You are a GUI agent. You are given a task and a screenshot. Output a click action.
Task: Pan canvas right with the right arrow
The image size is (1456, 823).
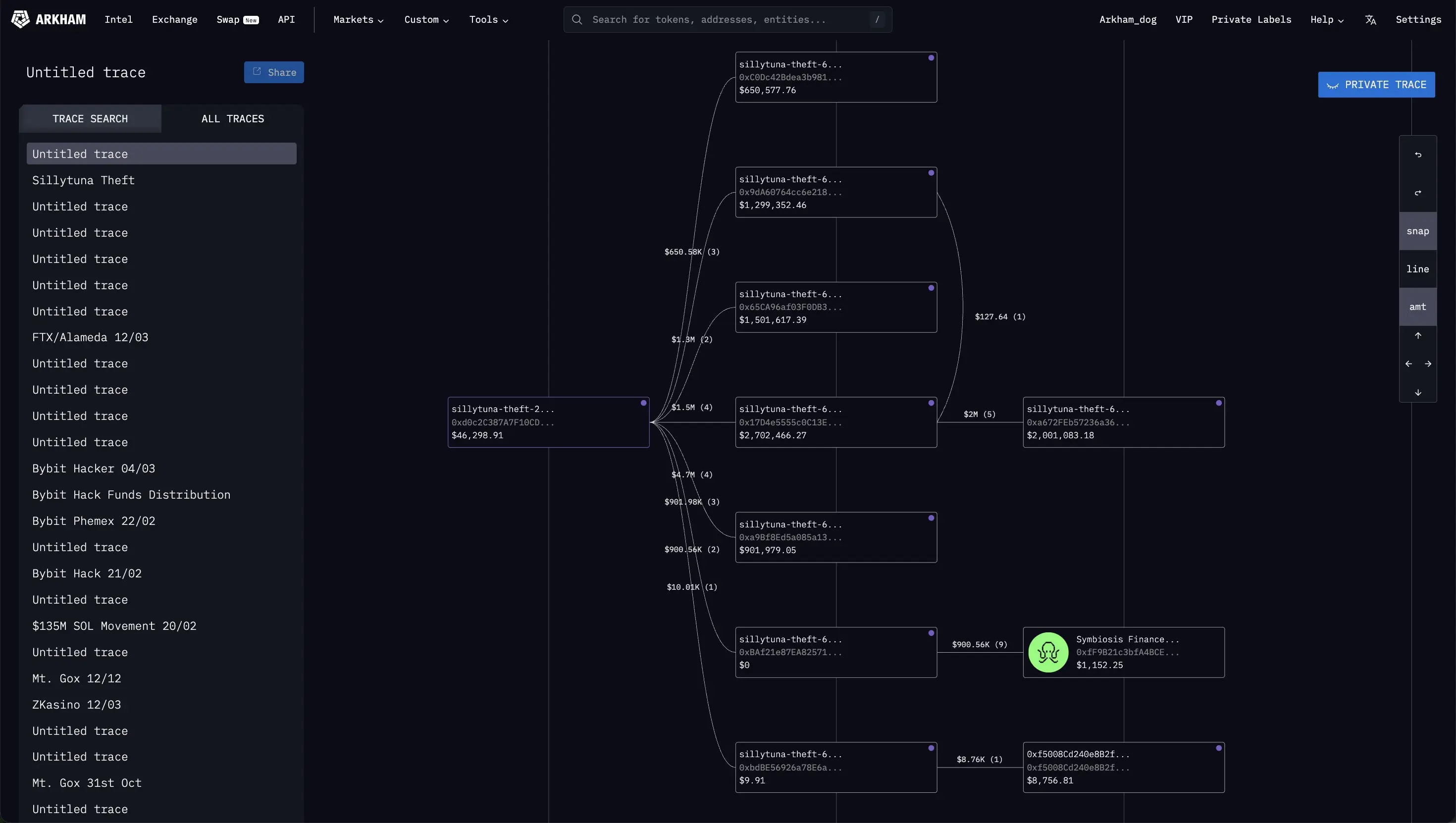click(1428, 364)
